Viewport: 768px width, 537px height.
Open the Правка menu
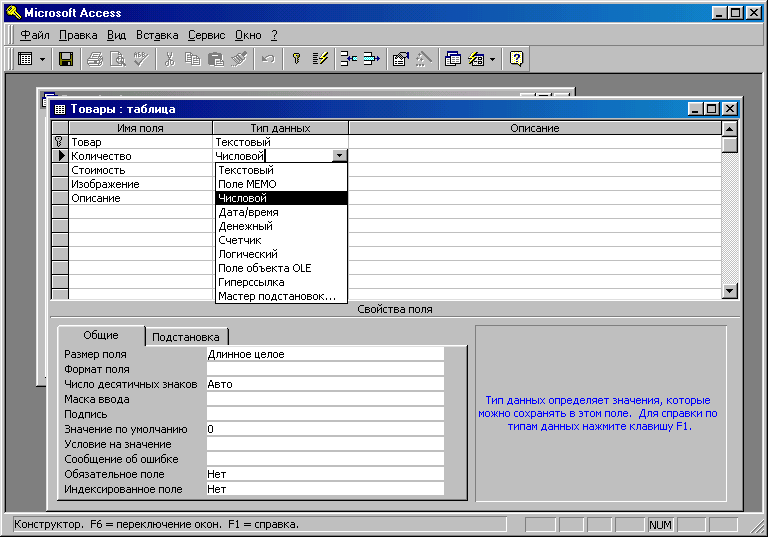pos(78,35)
